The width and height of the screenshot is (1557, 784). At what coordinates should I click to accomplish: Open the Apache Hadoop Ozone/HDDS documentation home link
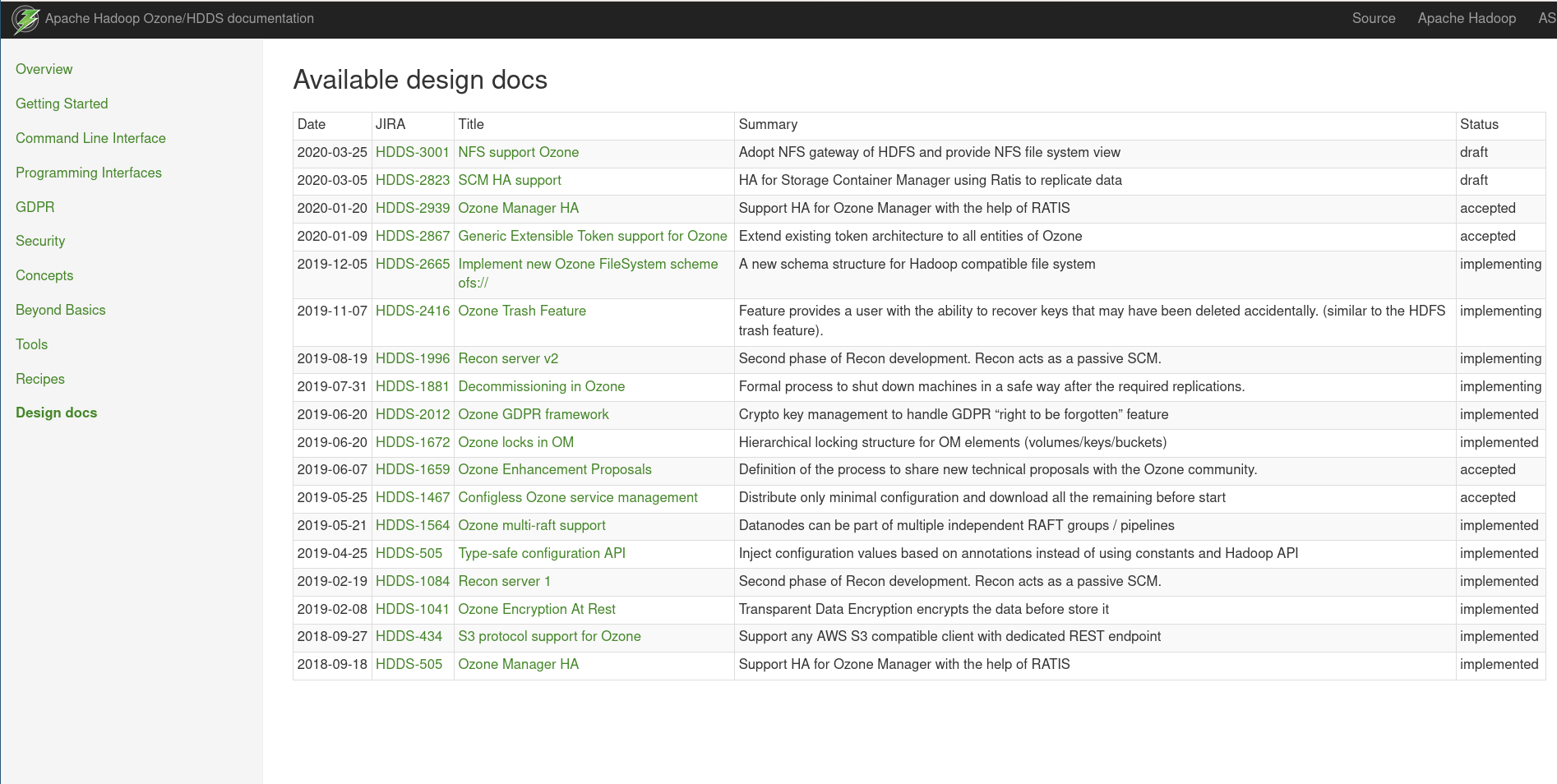(x=179, y=18)
